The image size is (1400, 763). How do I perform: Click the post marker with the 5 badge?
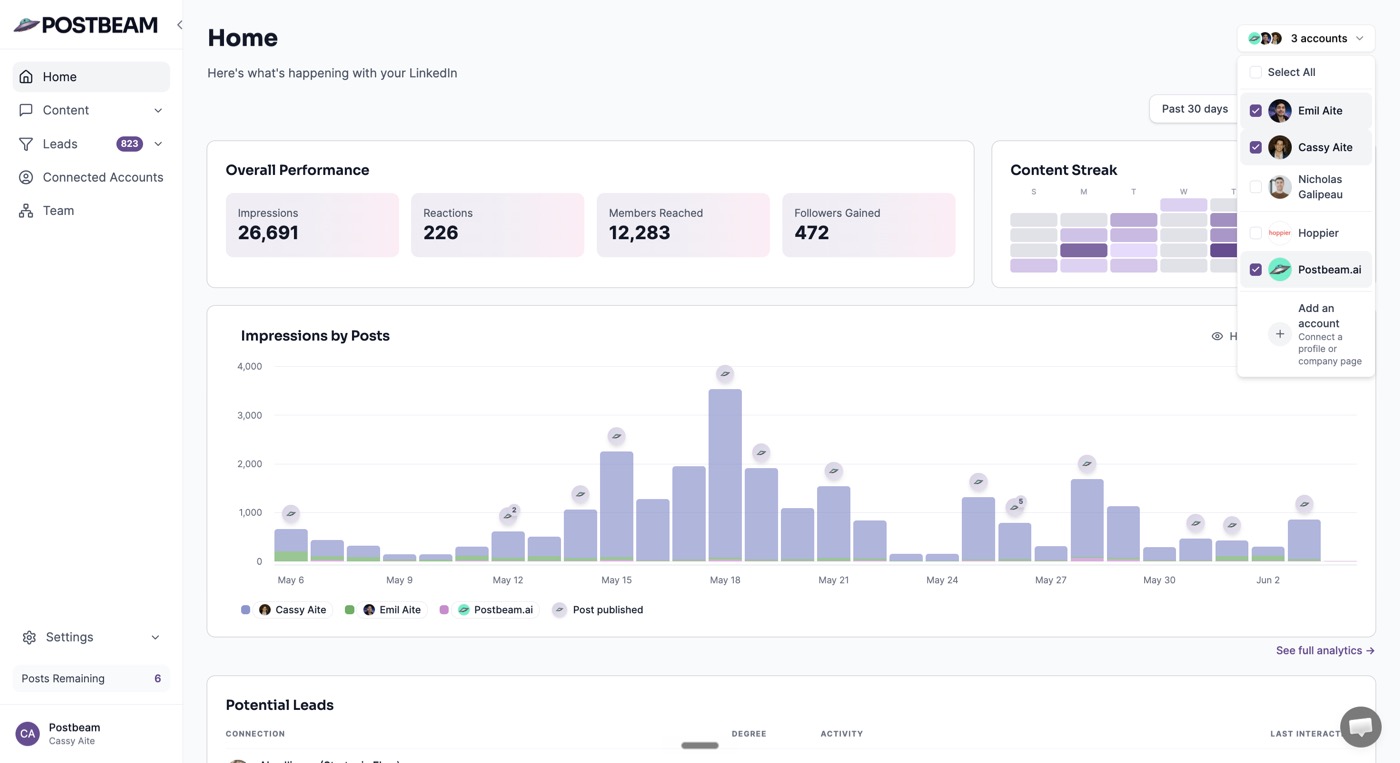[1016, 506]
